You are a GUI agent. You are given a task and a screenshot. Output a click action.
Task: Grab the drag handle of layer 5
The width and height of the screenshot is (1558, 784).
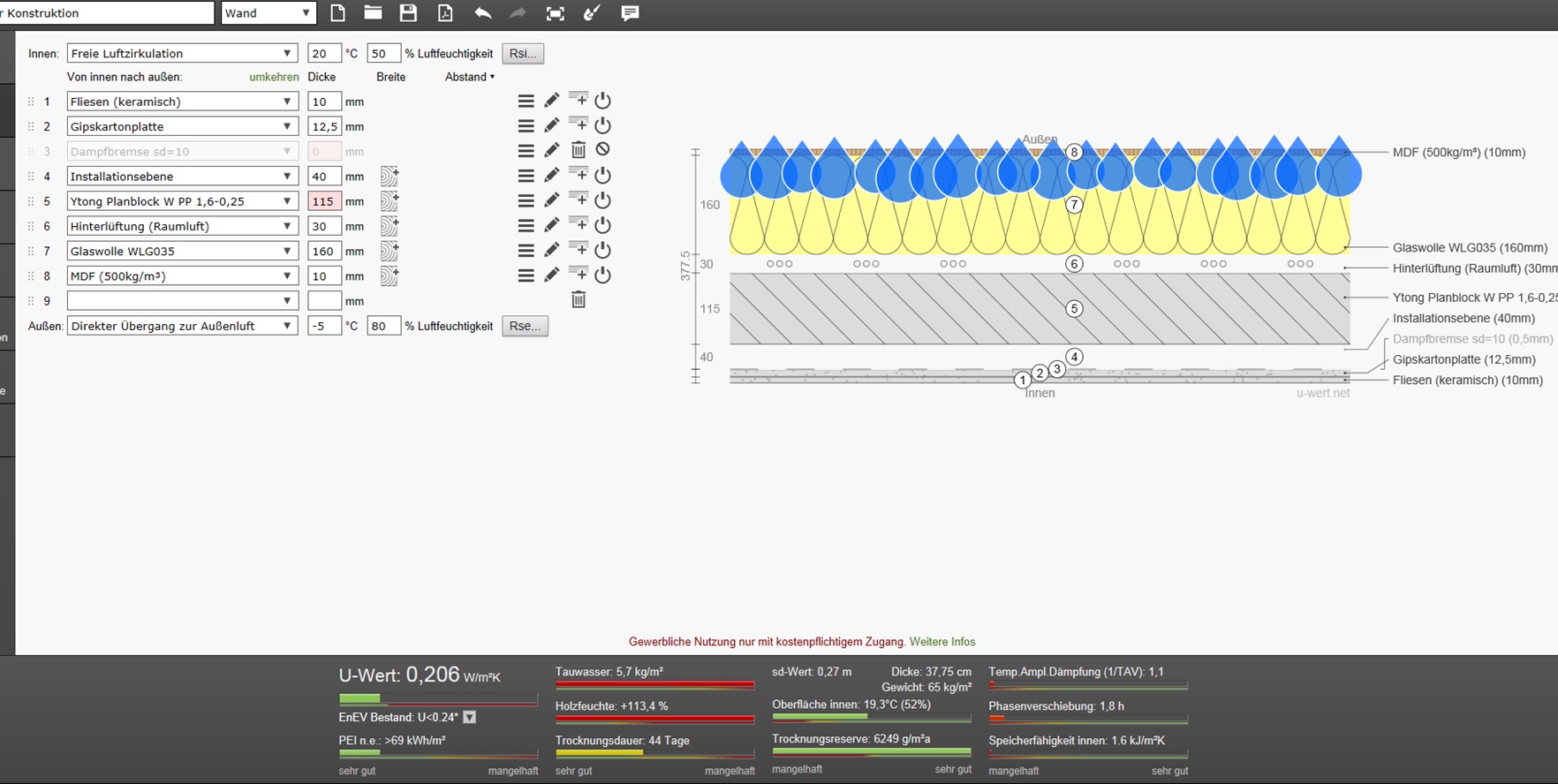31,201
